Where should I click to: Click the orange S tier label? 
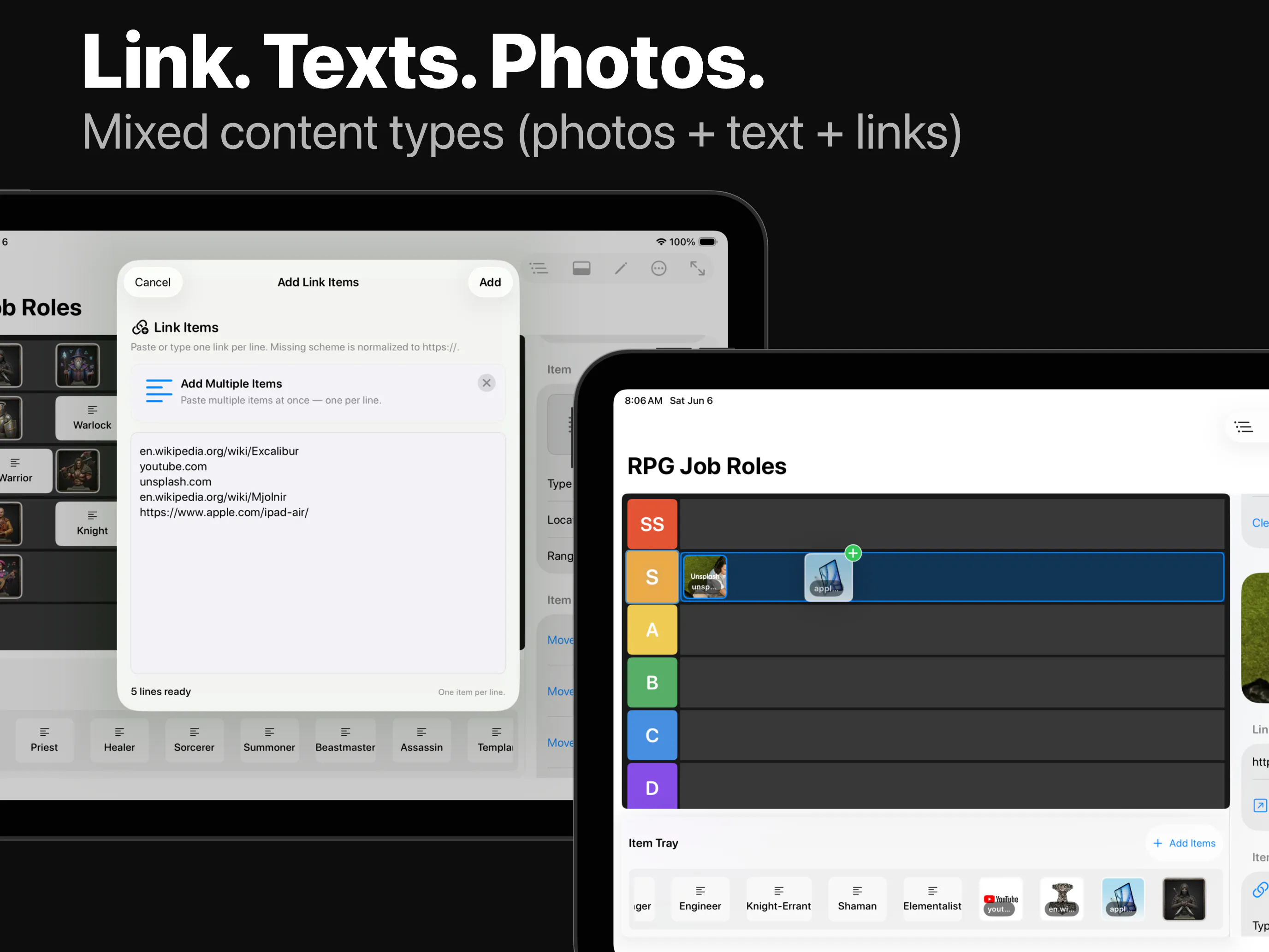click(652, 577)
